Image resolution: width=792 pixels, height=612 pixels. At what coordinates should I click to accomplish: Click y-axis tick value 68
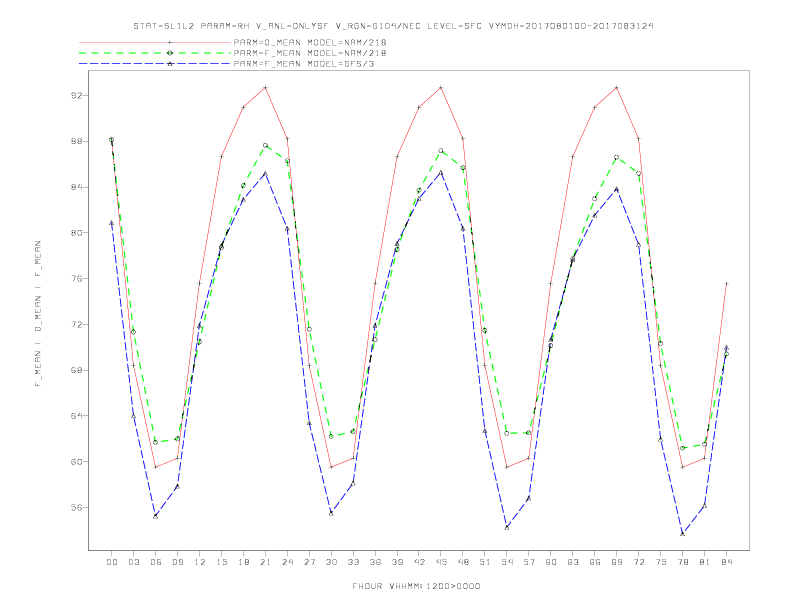tap(77, 370)
